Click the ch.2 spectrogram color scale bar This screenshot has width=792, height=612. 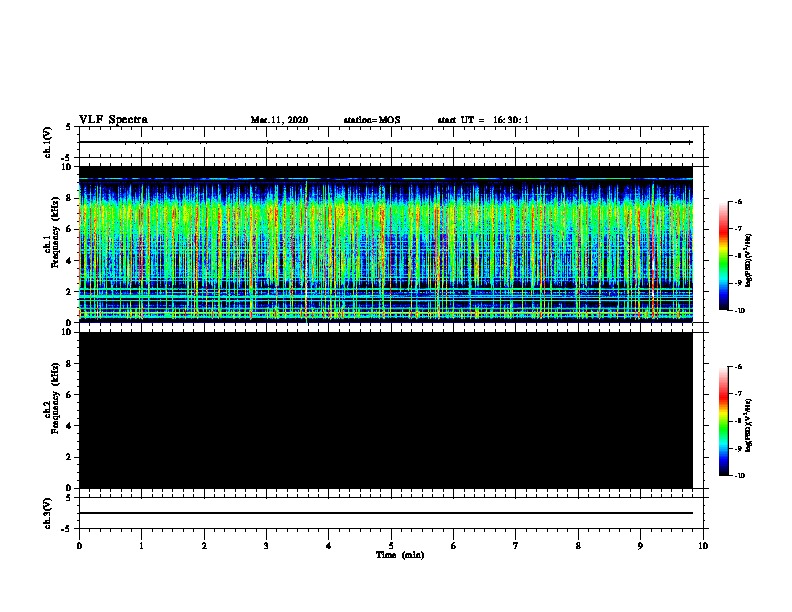pos(724,421)
